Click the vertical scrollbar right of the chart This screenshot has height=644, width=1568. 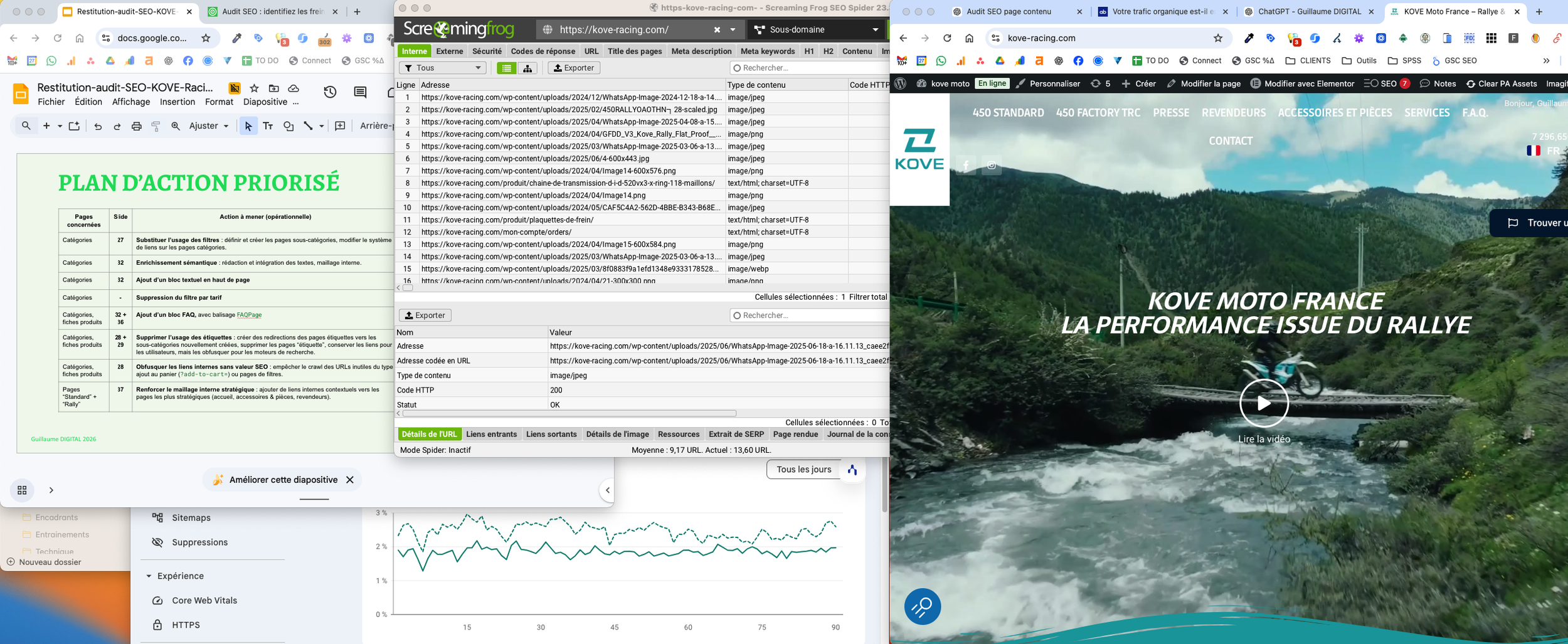884,485
